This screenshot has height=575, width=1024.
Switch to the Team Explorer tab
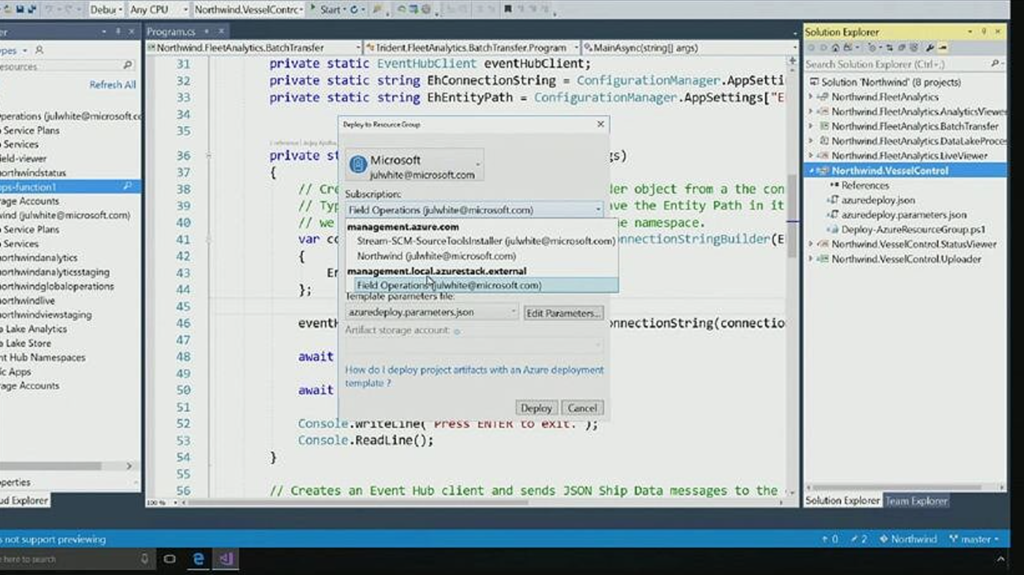[915, 500]
